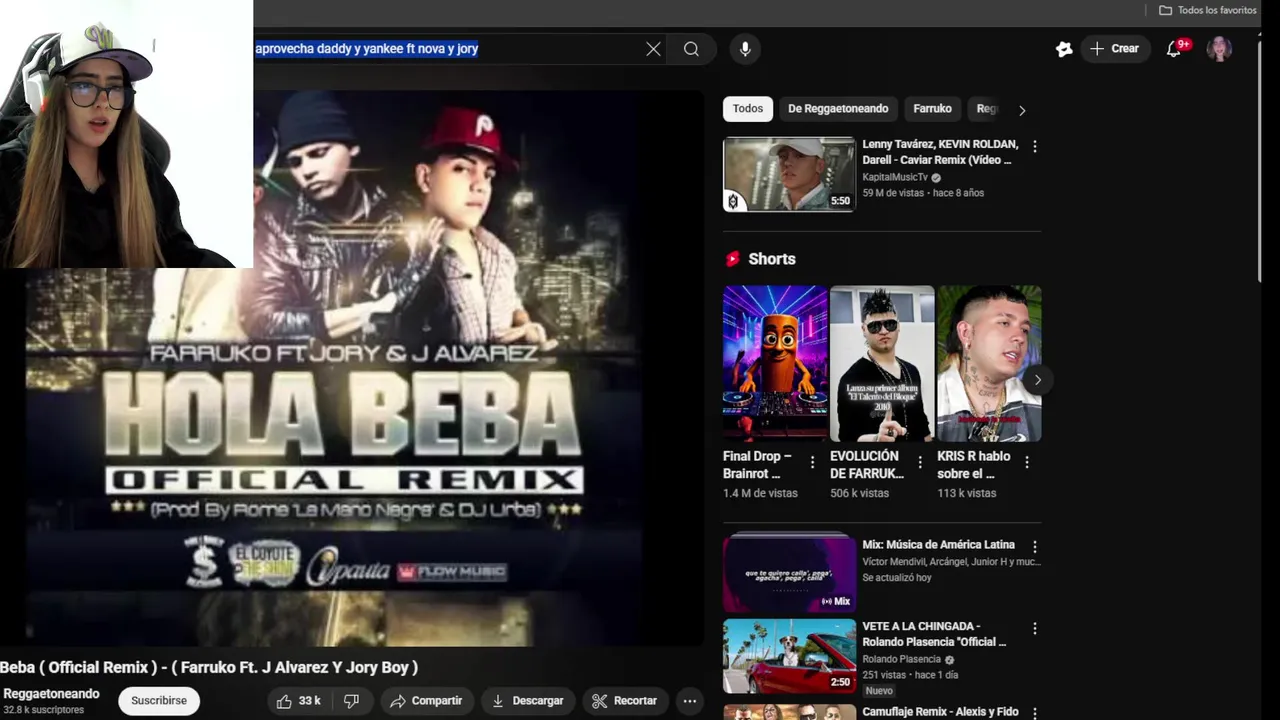Viewport: 1280px width, 720px height.
Task: Click the video title Beba Official Remix
Action: (x=209, y=667)
